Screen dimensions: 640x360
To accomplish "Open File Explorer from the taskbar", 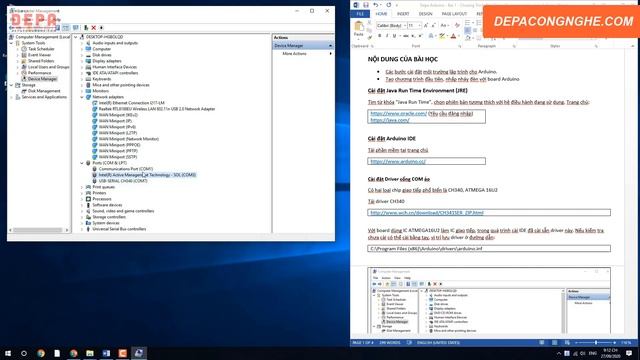I will click(90, 353).
